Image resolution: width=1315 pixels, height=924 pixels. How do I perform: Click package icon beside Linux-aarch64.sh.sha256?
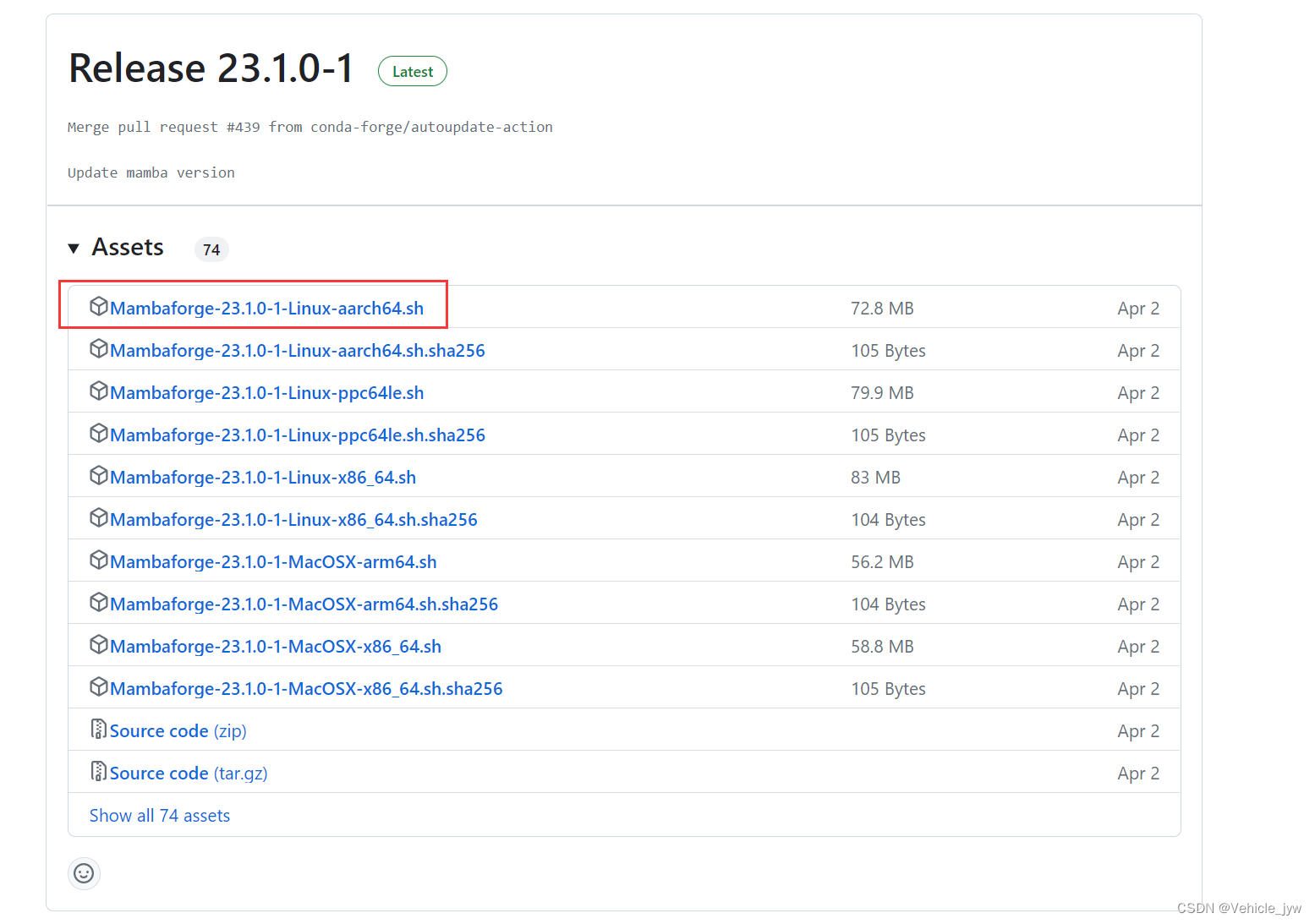pos(99,348)
